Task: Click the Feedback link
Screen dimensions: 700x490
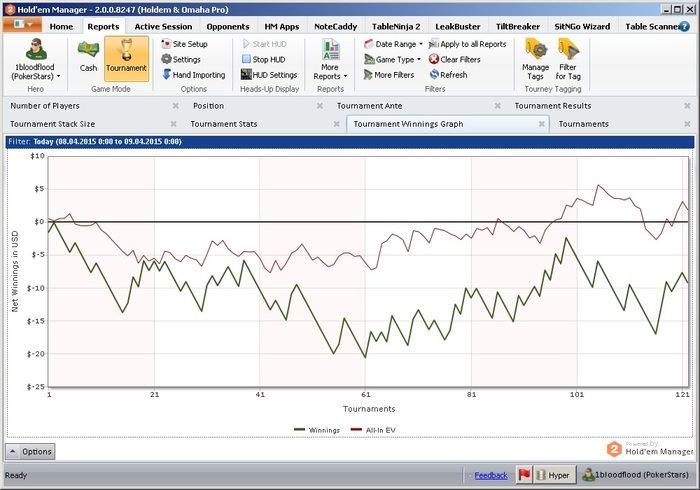Action: [491, 475]
